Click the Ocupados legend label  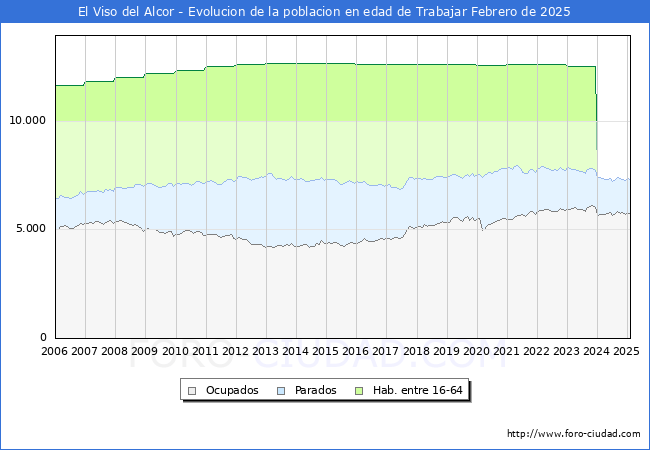[x=232, y=390]
